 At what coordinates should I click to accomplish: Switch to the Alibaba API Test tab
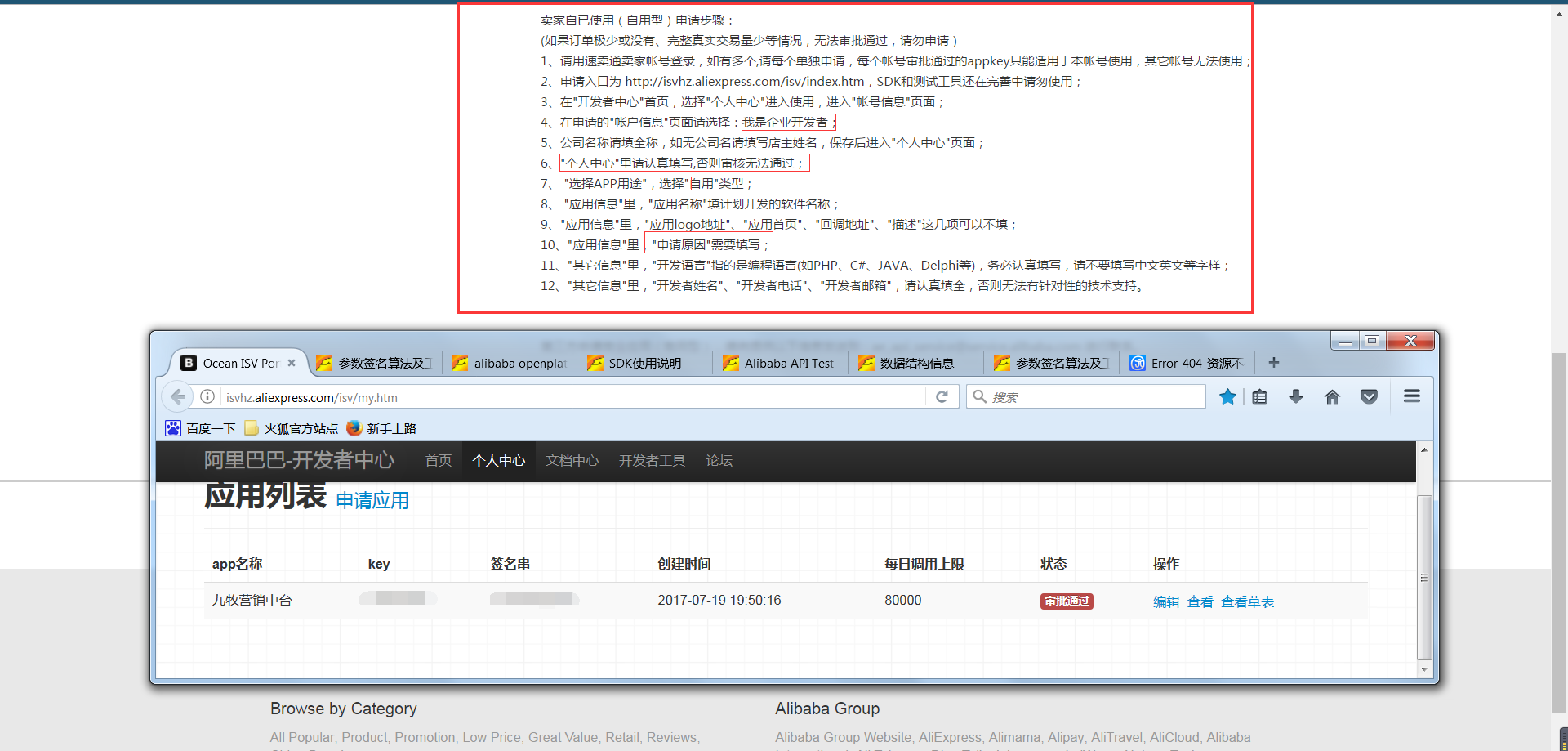(x=781, y=363)
